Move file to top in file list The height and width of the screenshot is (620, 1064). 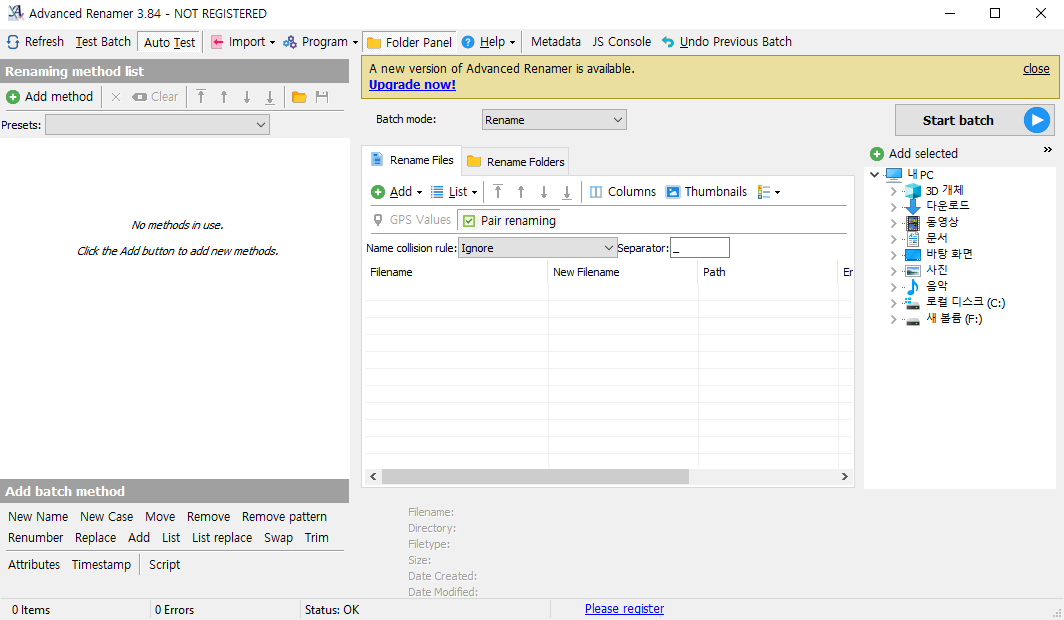click(498, 192)
